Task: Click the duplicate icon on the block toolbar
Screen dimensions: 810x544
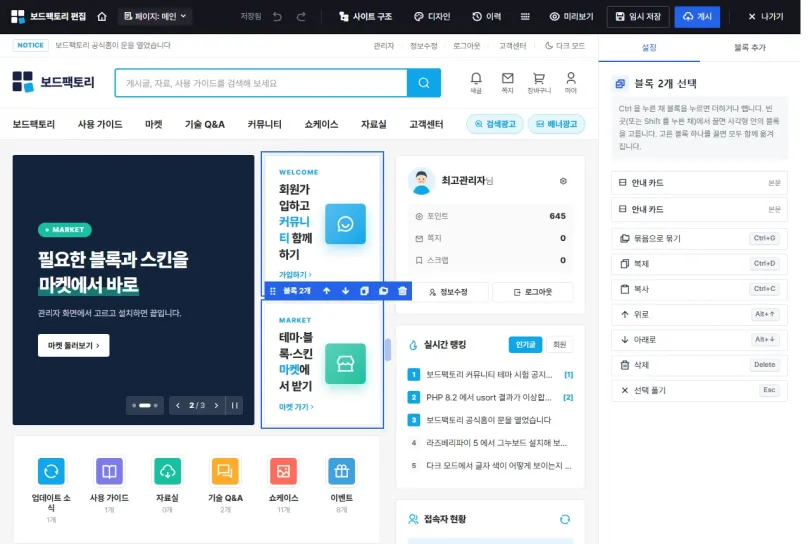Action: pyautogui.click(x=364, y=291)
